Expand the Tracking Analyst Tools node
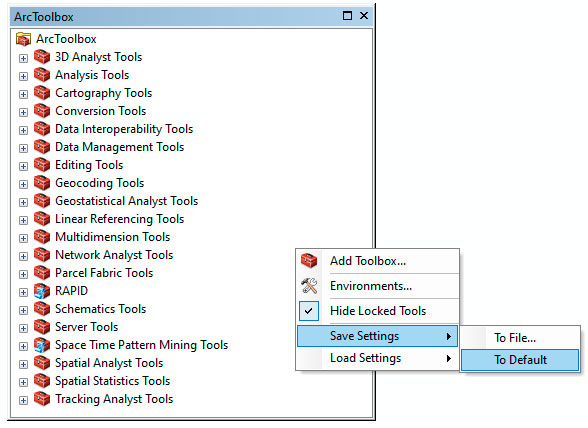 pyautogui.click(x=23, y=401)
